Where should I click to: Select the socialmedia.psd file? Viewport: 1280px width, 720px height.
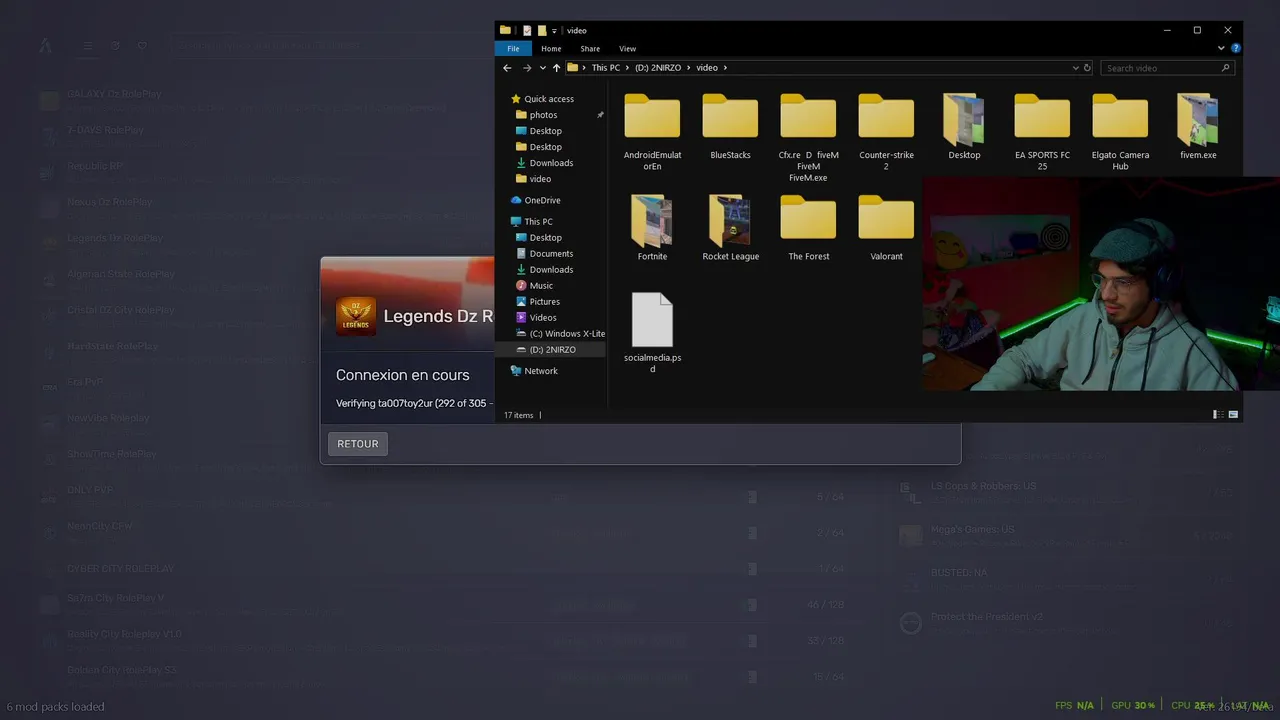tap(652, 332)
